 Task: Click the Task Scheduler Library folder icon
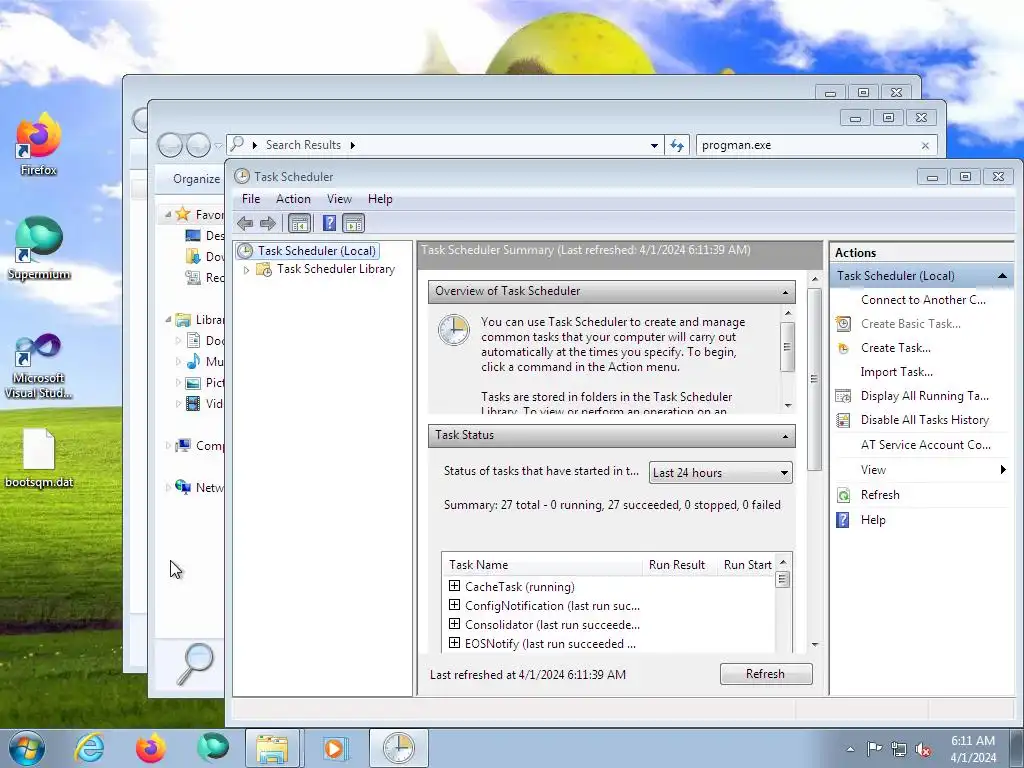pyautogui.click(x=264, y=269)
